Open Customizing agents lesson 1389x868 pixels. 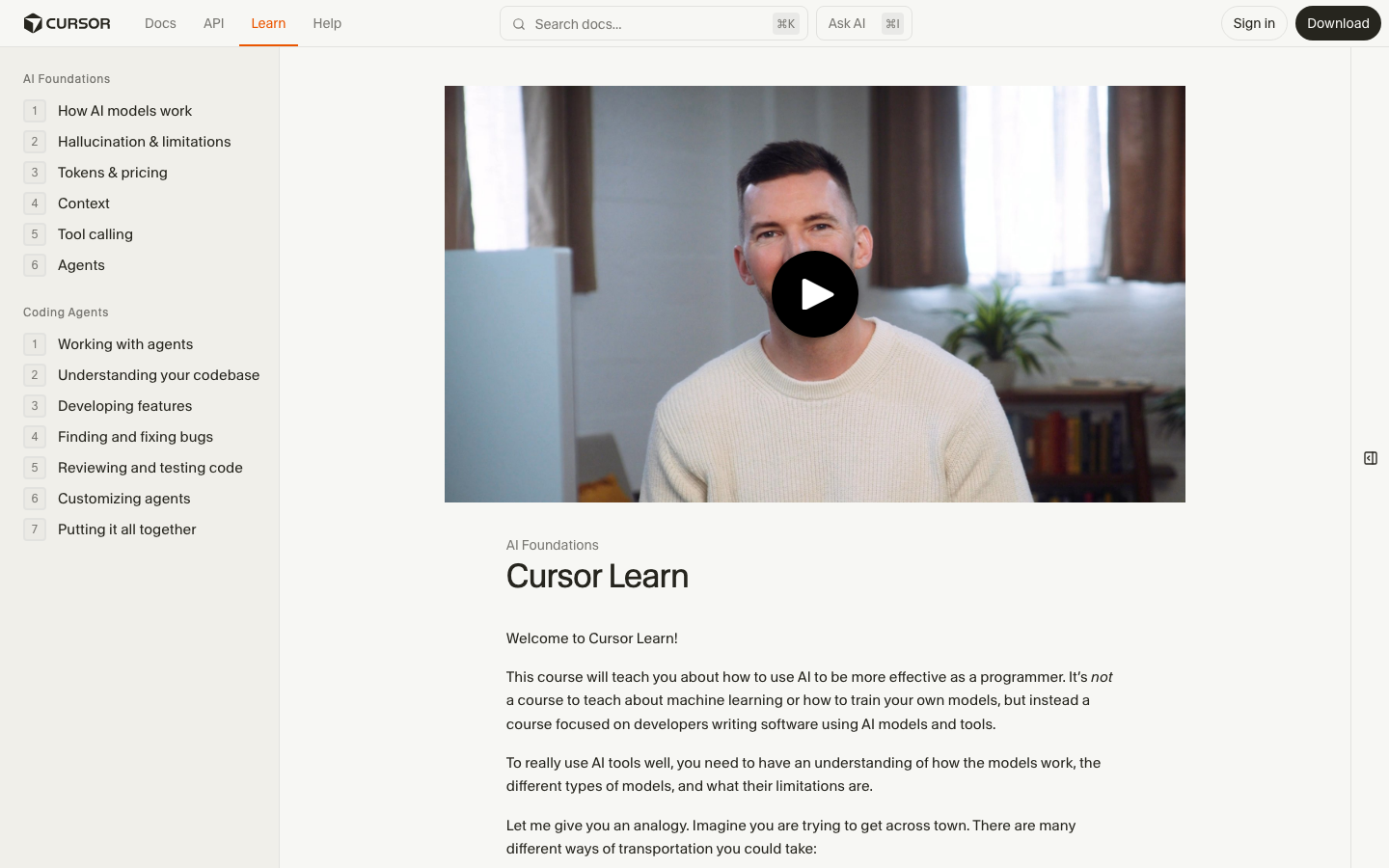click(x=123, y=499)
